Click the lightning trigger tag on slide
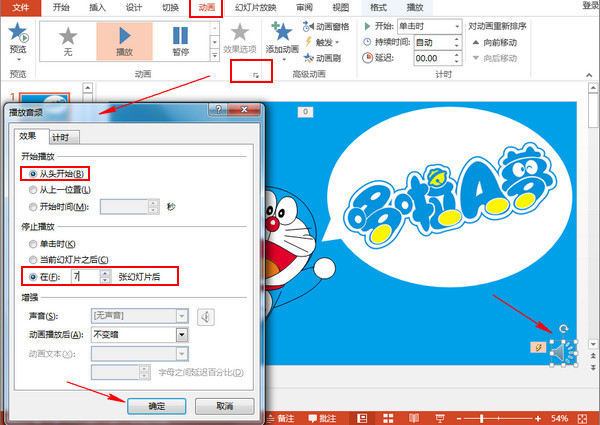 click(538, 347)
